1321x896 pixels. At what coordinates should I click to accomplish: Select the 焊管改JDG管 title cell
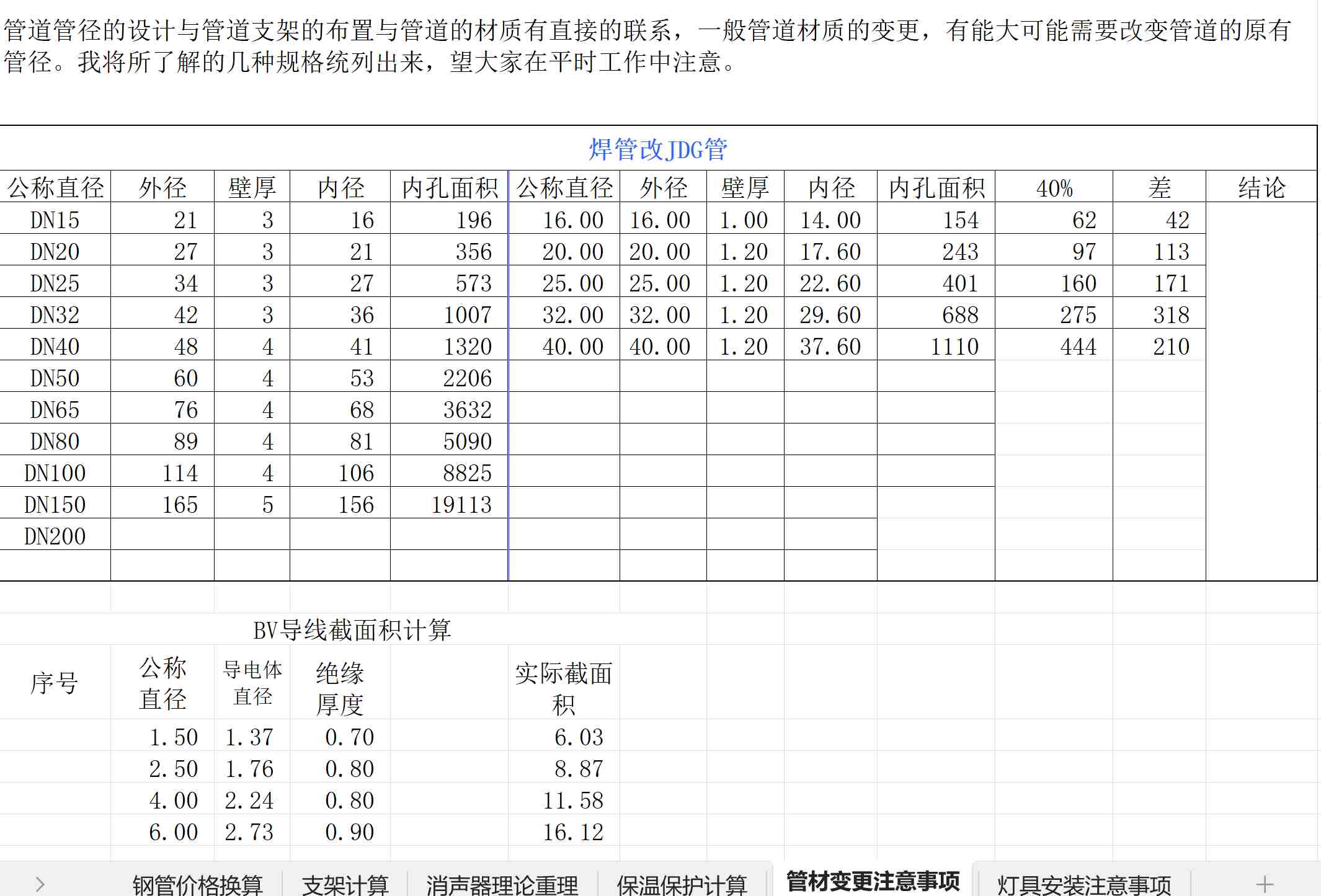[x=657, y=149]
